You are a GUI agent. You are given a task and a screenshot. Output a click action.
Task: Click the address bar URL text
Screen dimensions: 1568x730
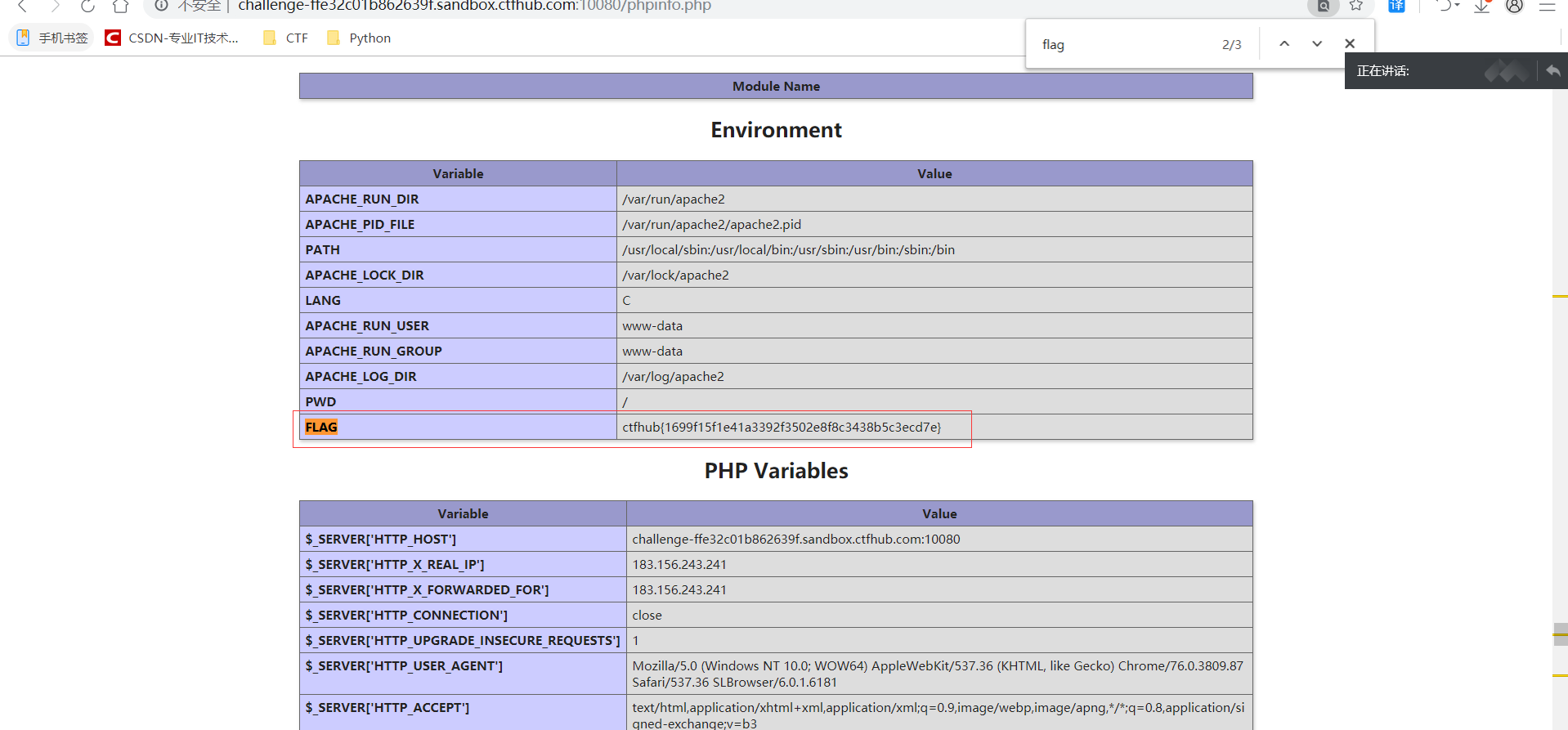pyautogui.click(x=474, y=6)
